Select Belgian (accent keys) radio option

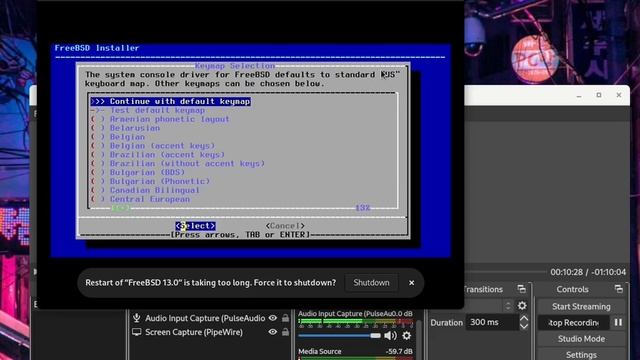(x=153, y=146)
